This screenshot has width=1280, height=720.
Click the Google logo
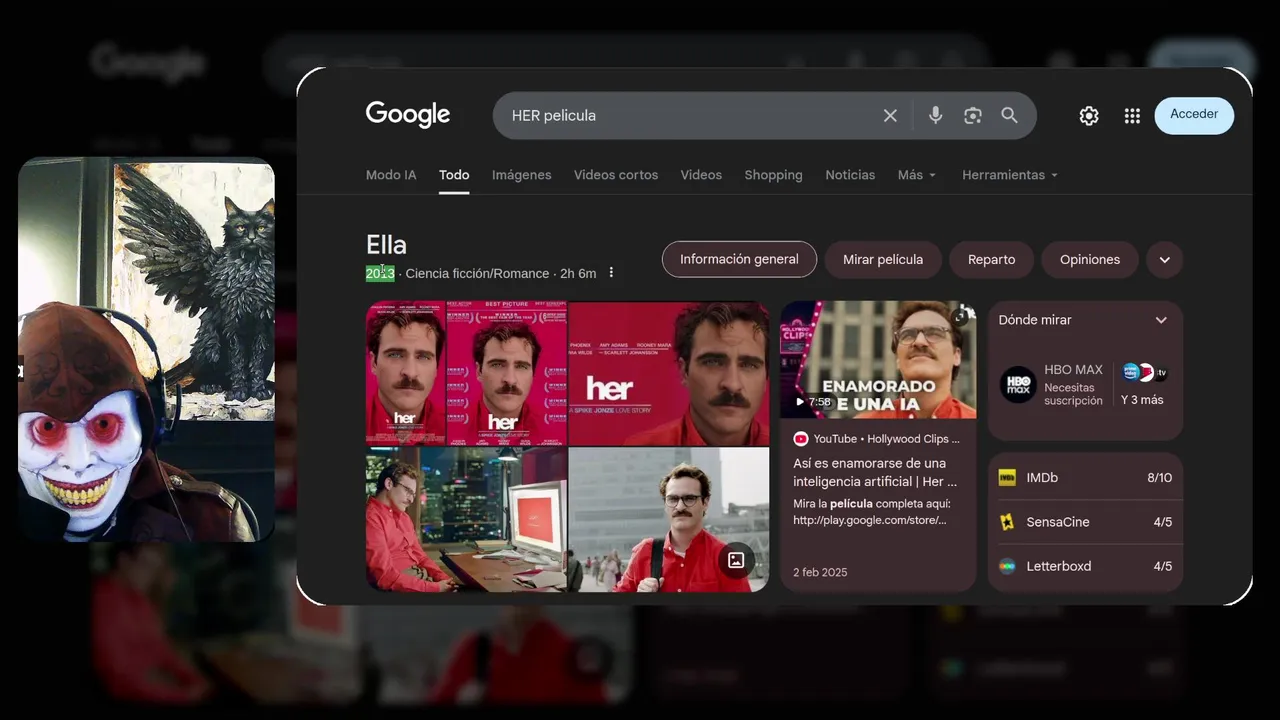pos(408,115)
